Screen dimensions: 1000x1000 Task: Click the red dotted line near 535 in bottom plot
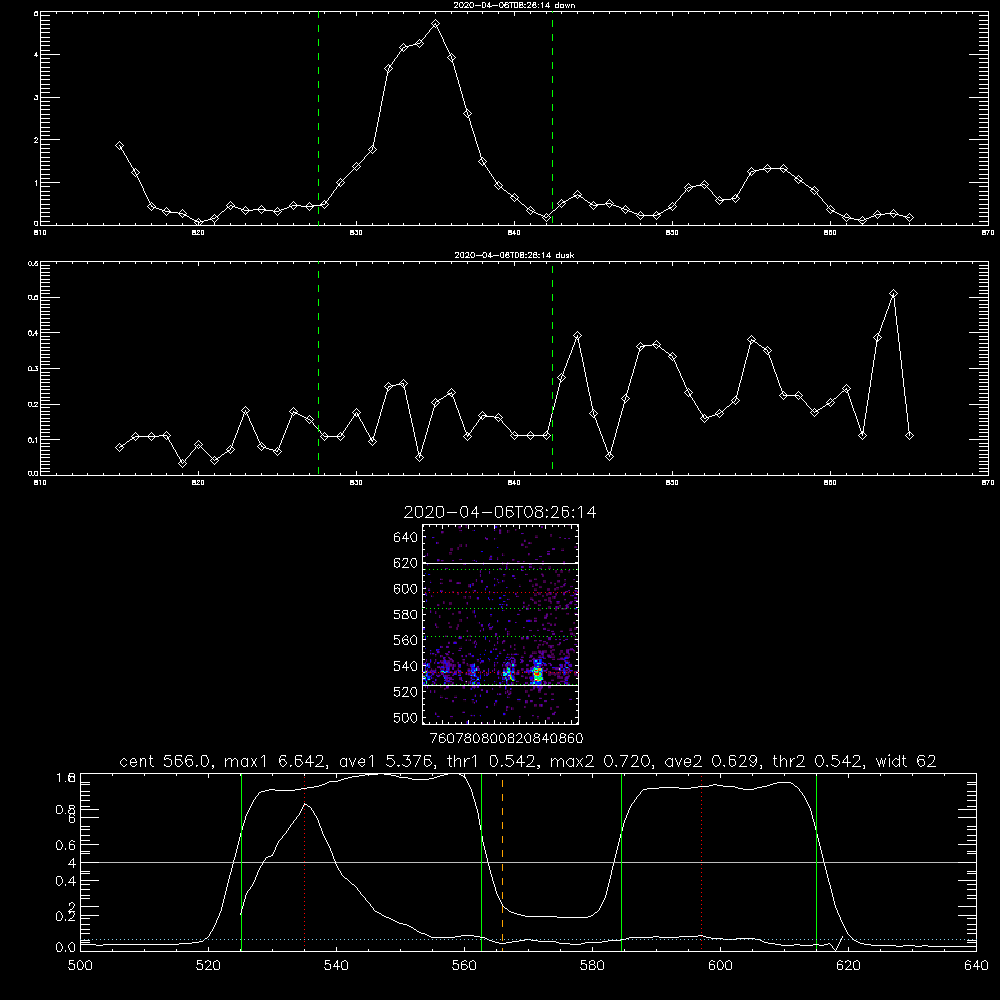(305, 861)
